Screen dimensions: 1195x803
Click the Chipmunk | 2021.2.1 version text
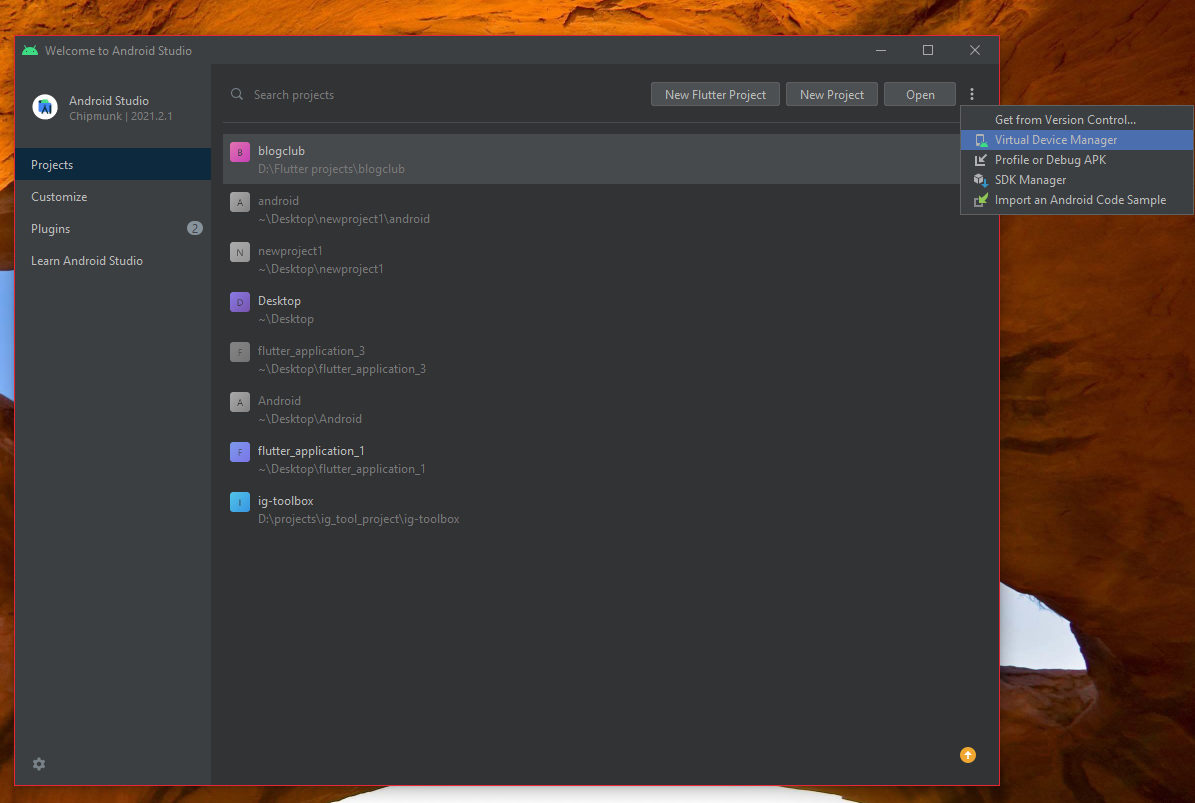120,117
